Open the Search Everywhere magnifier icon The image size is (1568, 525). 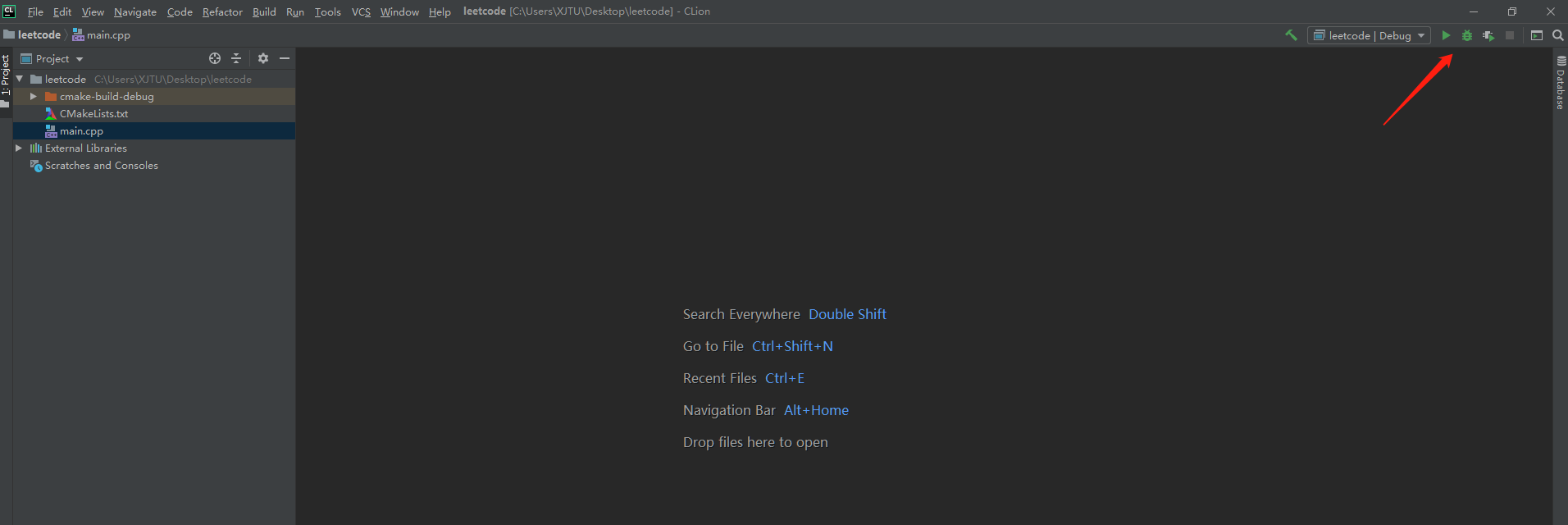tap(1558, 35)
